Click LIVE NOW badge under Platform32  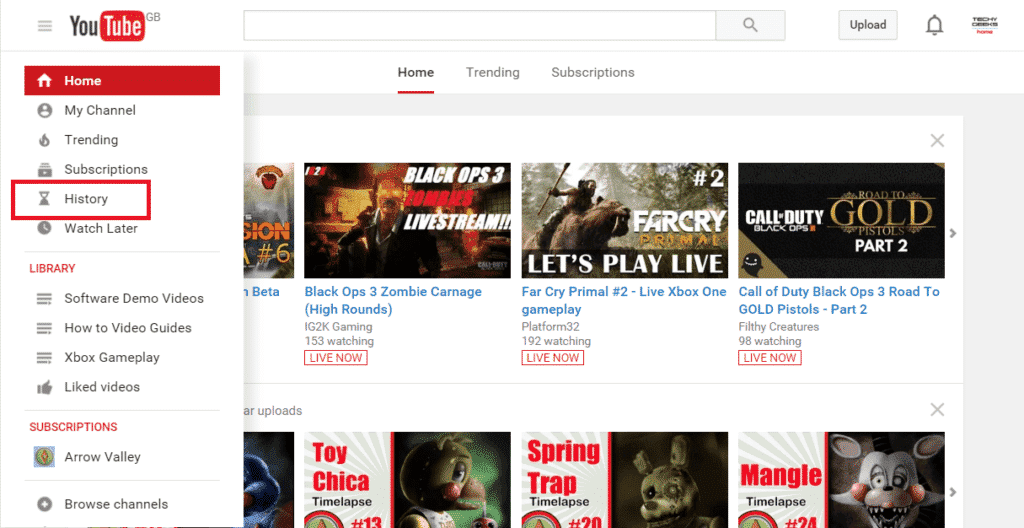tap(552, 357)
